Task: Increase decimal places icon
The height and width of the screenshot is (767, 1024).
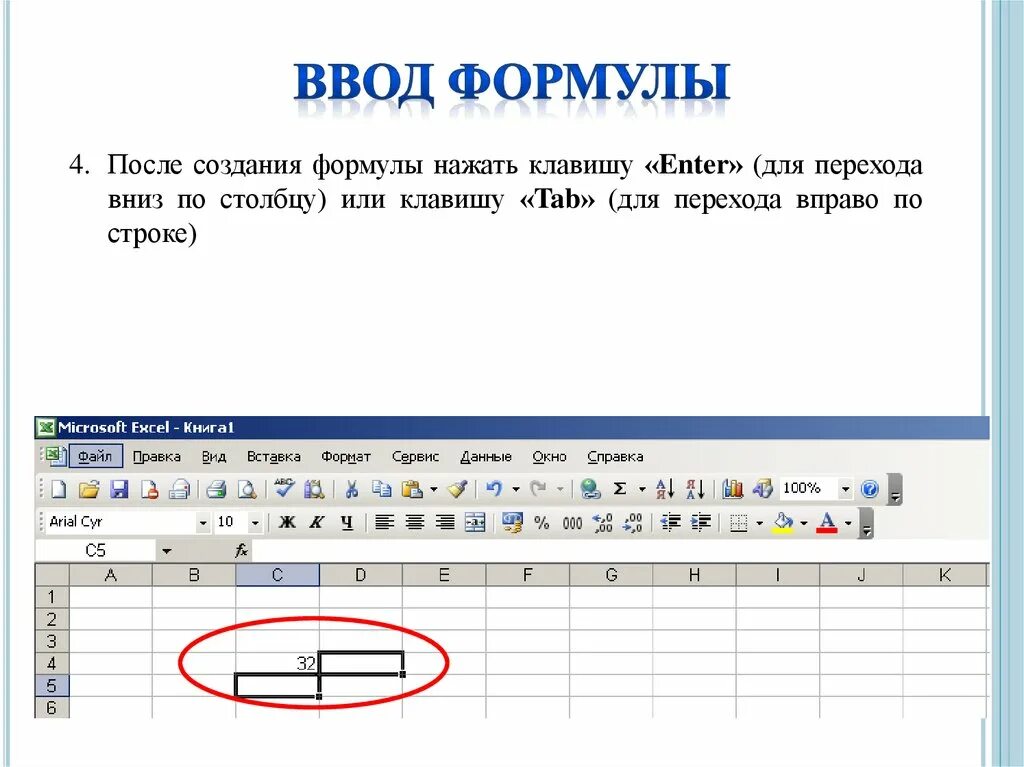Action: tap(602, 523)
